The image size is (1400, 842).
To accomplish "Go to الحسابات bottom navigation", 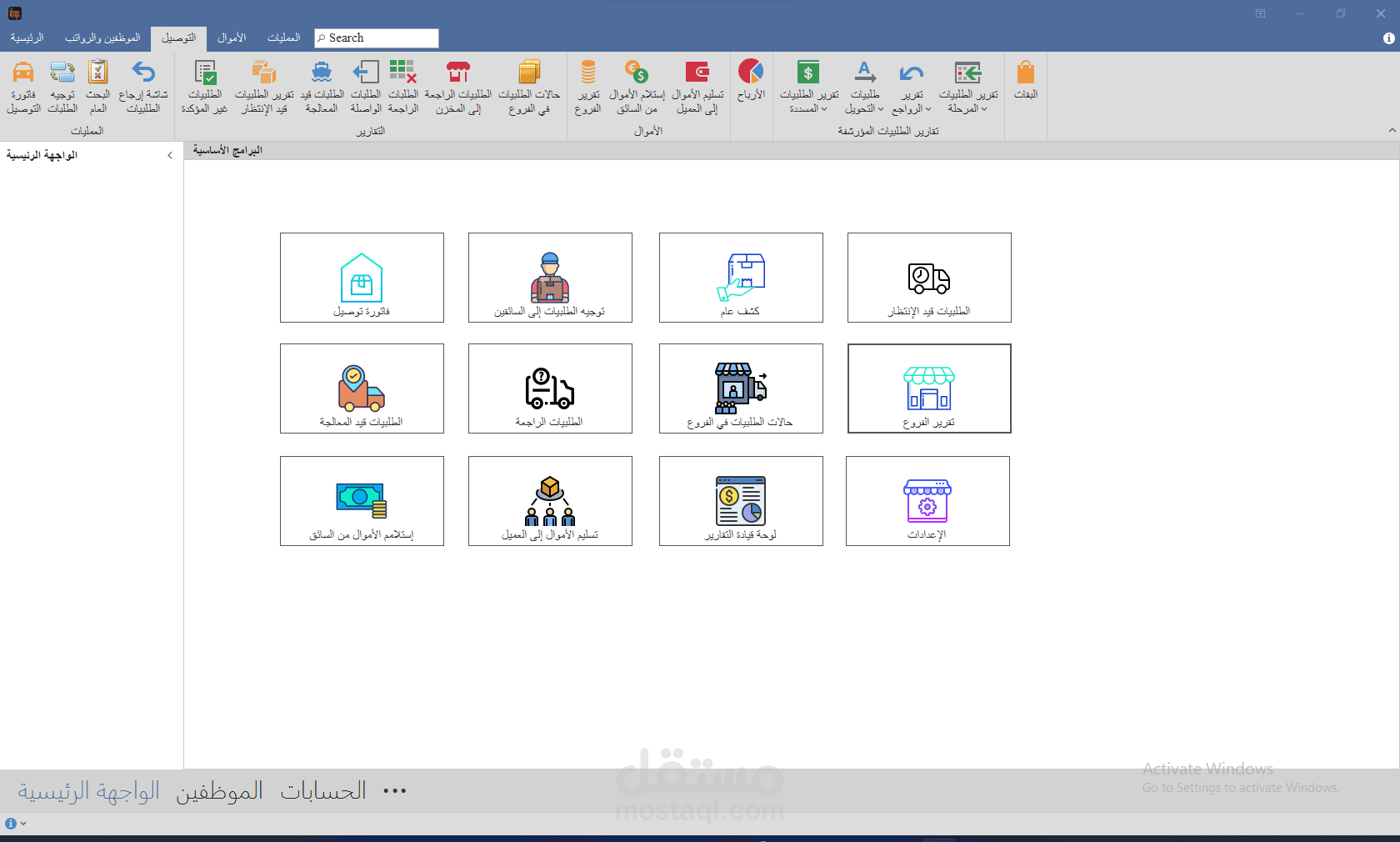I will point(323,790).
